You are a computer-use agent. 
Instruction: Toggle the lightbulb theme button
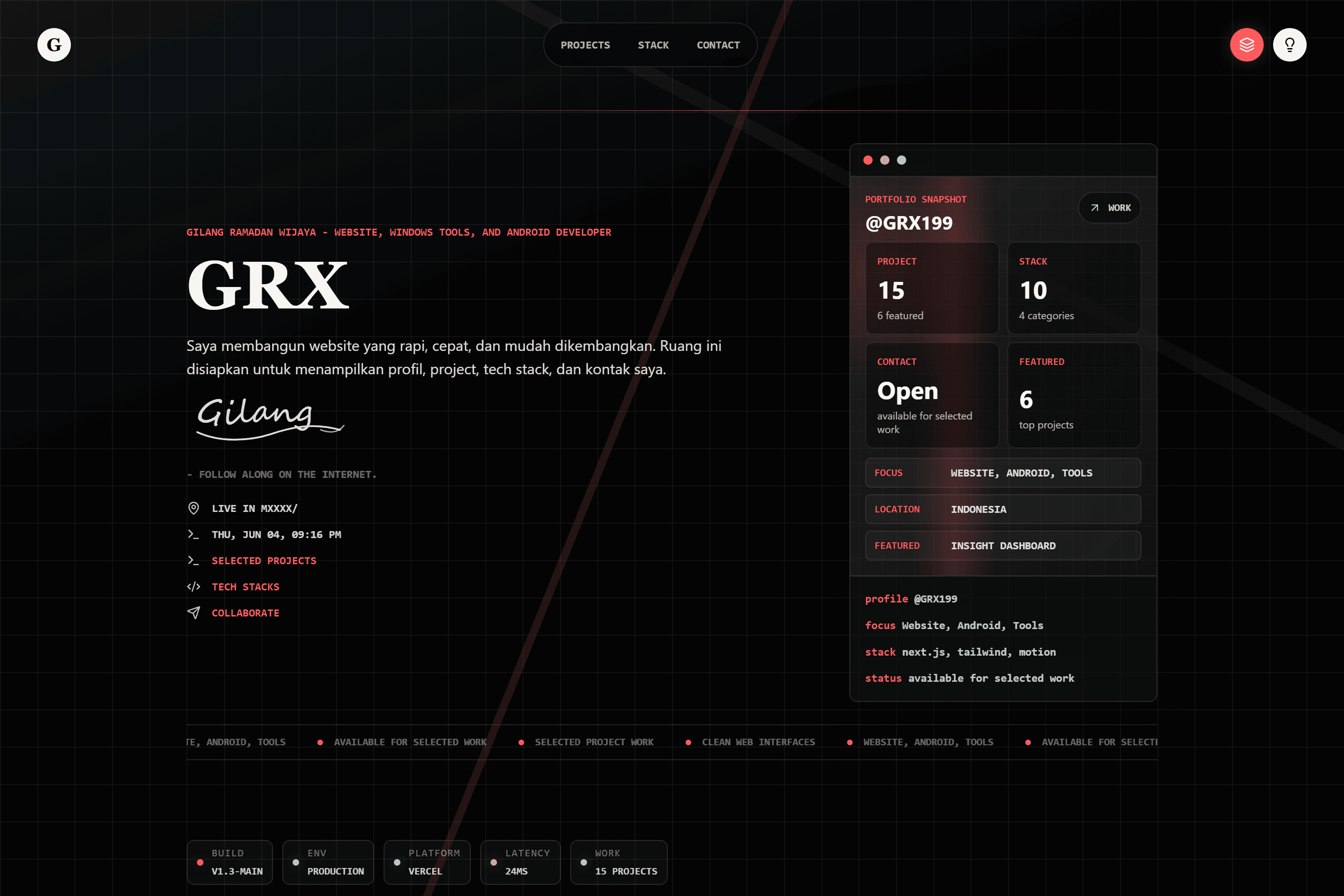pyautogui.click(x=1289, y=45)
